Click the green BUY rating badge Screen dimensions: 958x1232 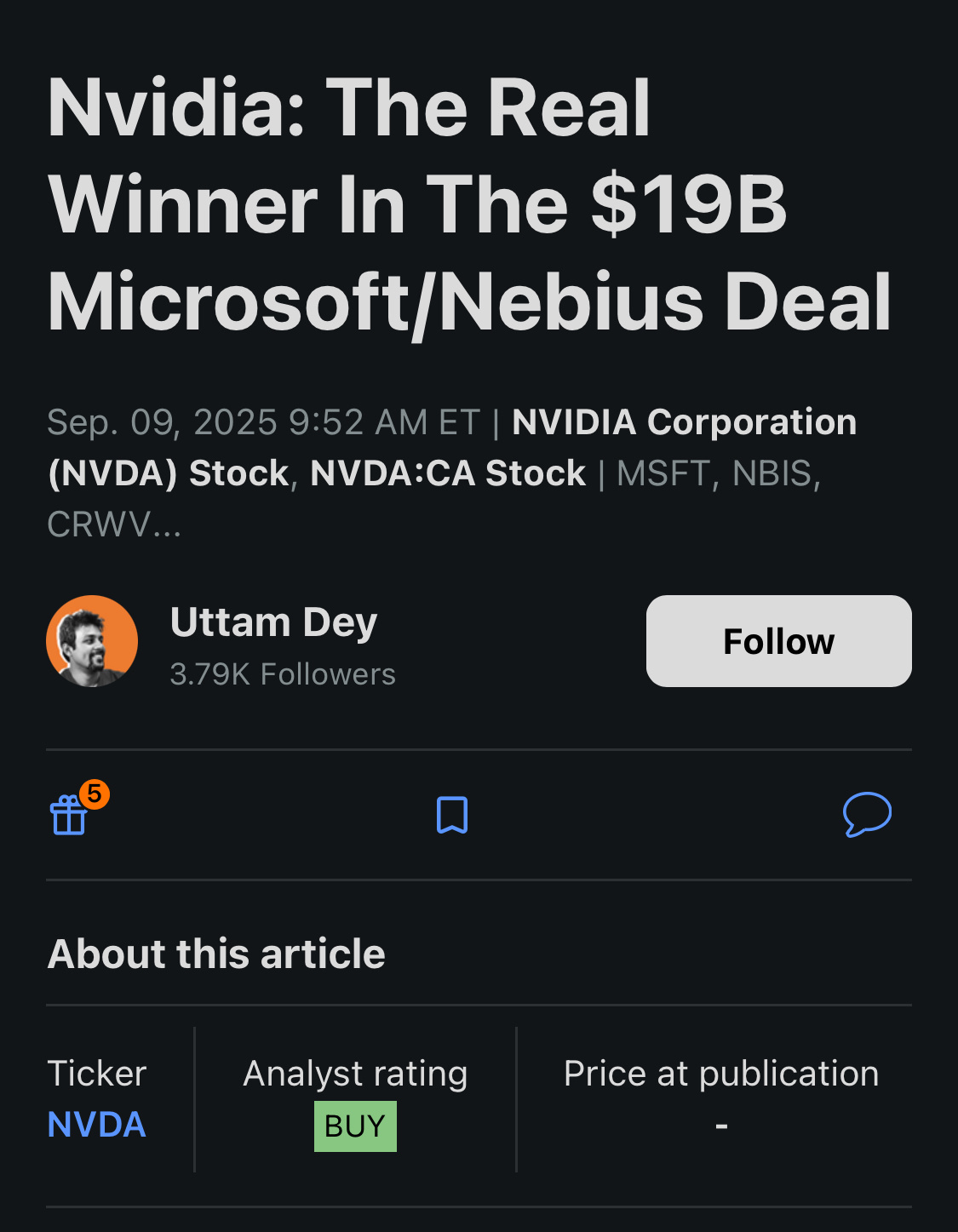point(355,1126)
